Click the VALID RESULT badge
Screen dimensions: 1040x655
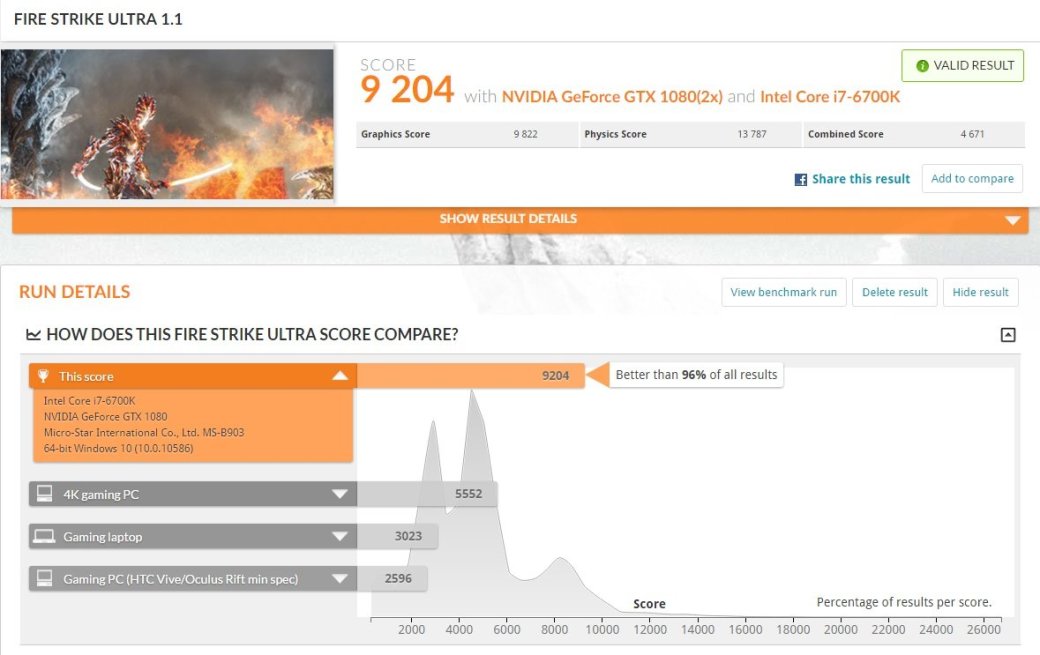pos(962,66)
